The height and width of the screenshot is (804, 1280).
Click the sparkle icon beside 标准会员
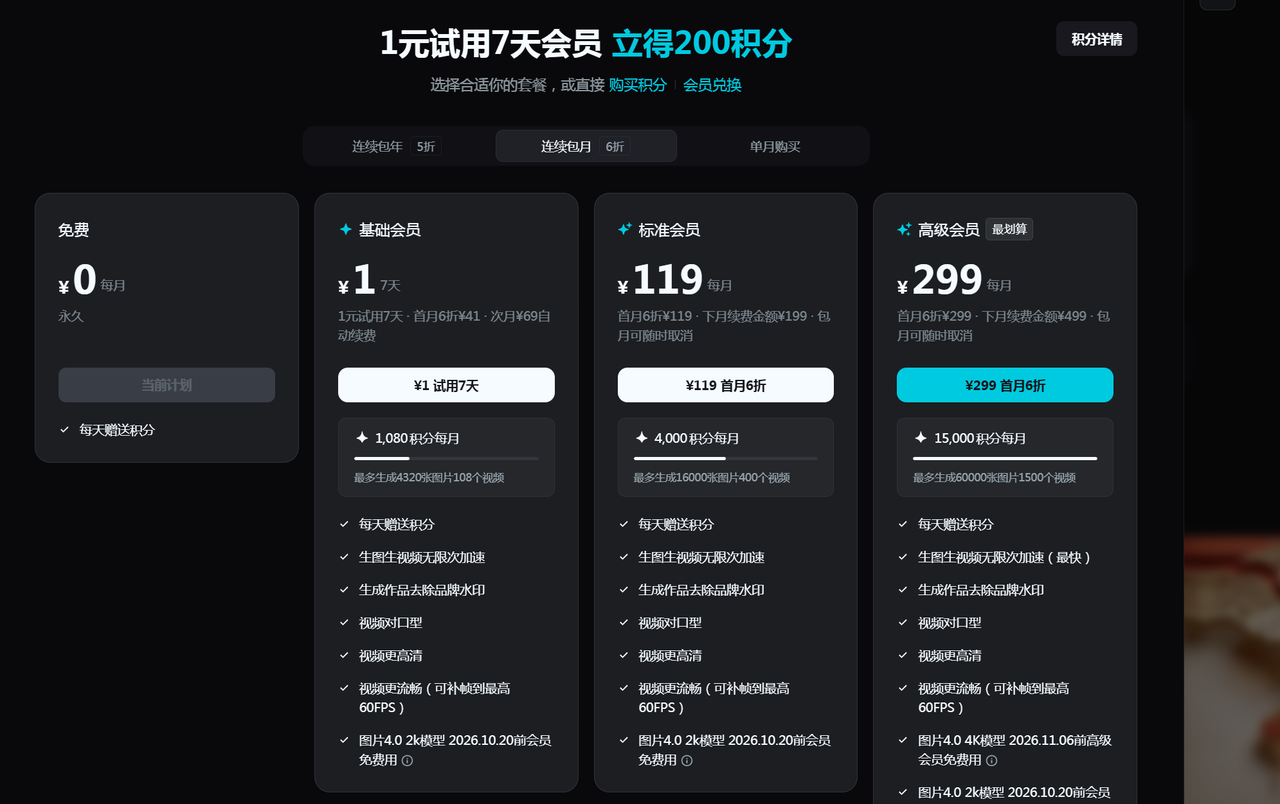tap(624, 230)
